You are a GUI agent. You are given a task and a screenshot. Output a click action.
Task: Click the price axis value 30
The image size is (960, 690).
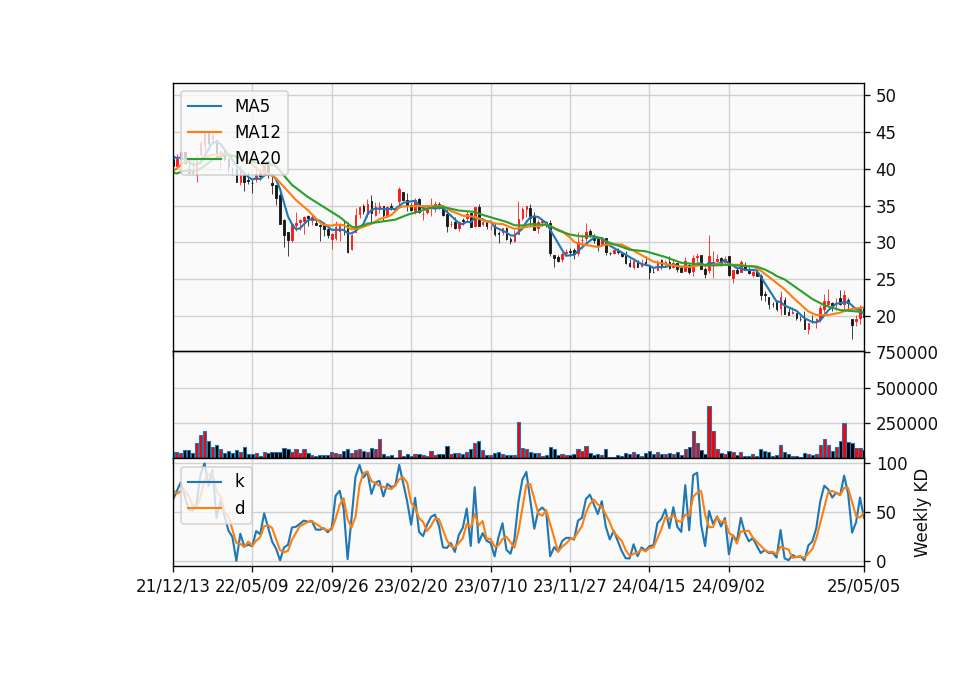pyautogui.click(x=885, y=243)
